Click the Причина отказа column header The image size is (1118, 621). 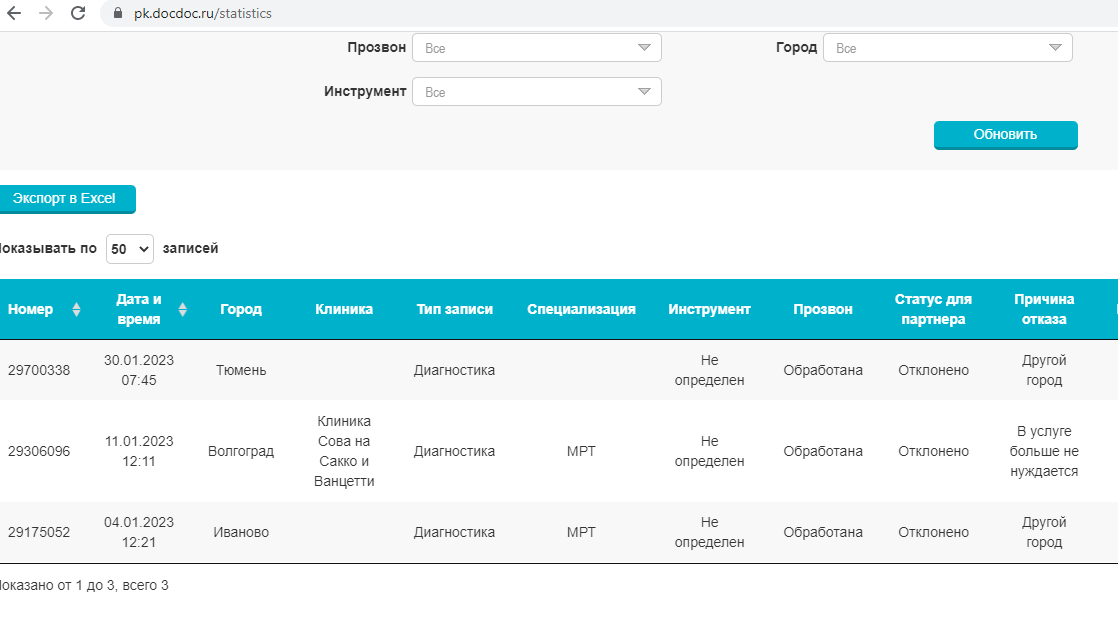coord(1043,310)
